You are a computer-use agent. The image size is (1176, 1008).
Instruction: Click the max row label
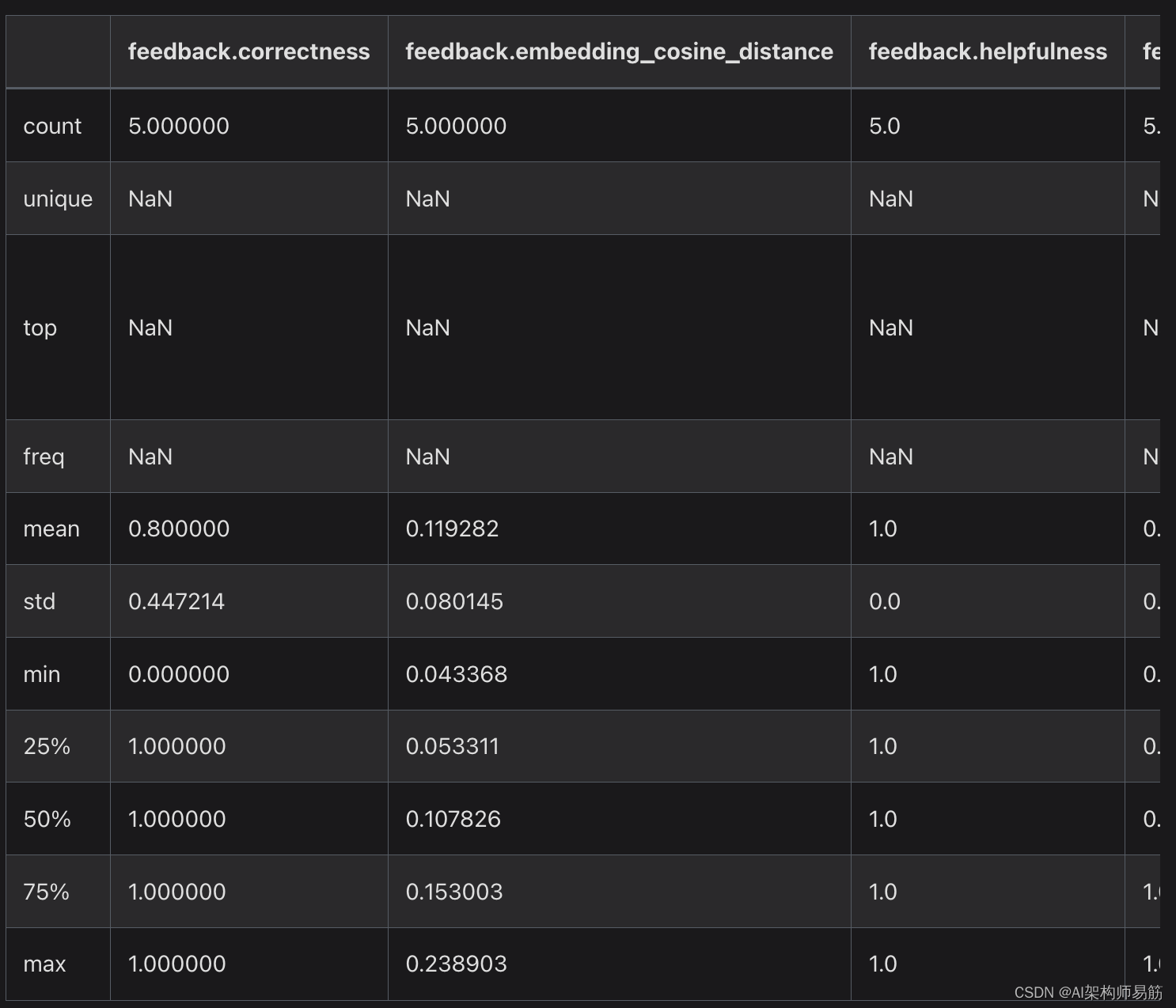click(44, 964)
